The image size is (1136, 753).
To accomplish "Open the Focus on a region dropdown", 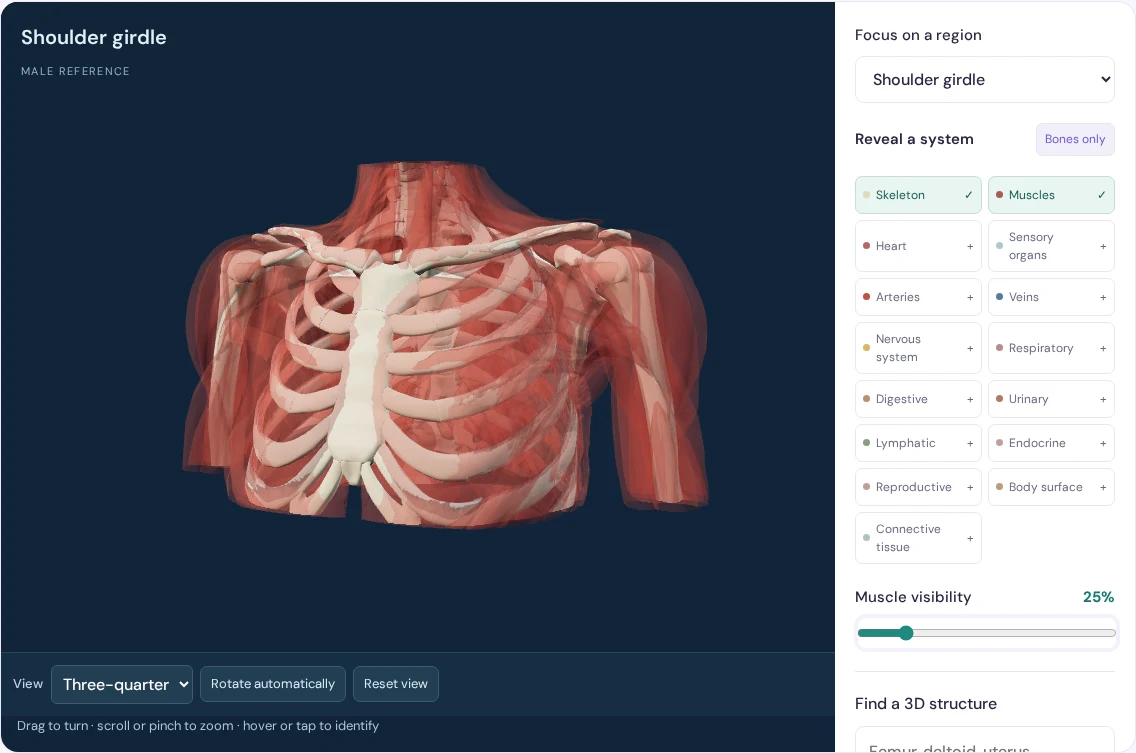I will 985,80.
